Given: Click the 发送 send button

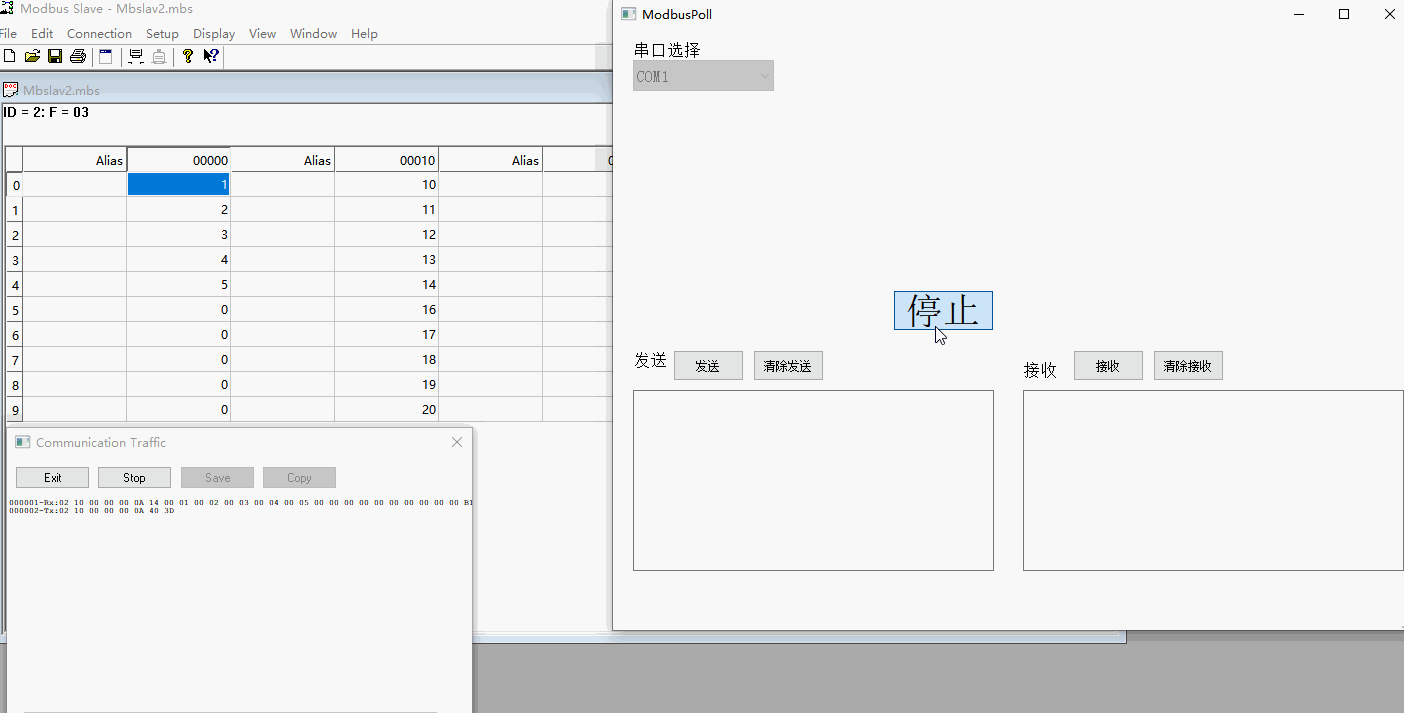Looking at the screenshot, I should click(708, 366).
